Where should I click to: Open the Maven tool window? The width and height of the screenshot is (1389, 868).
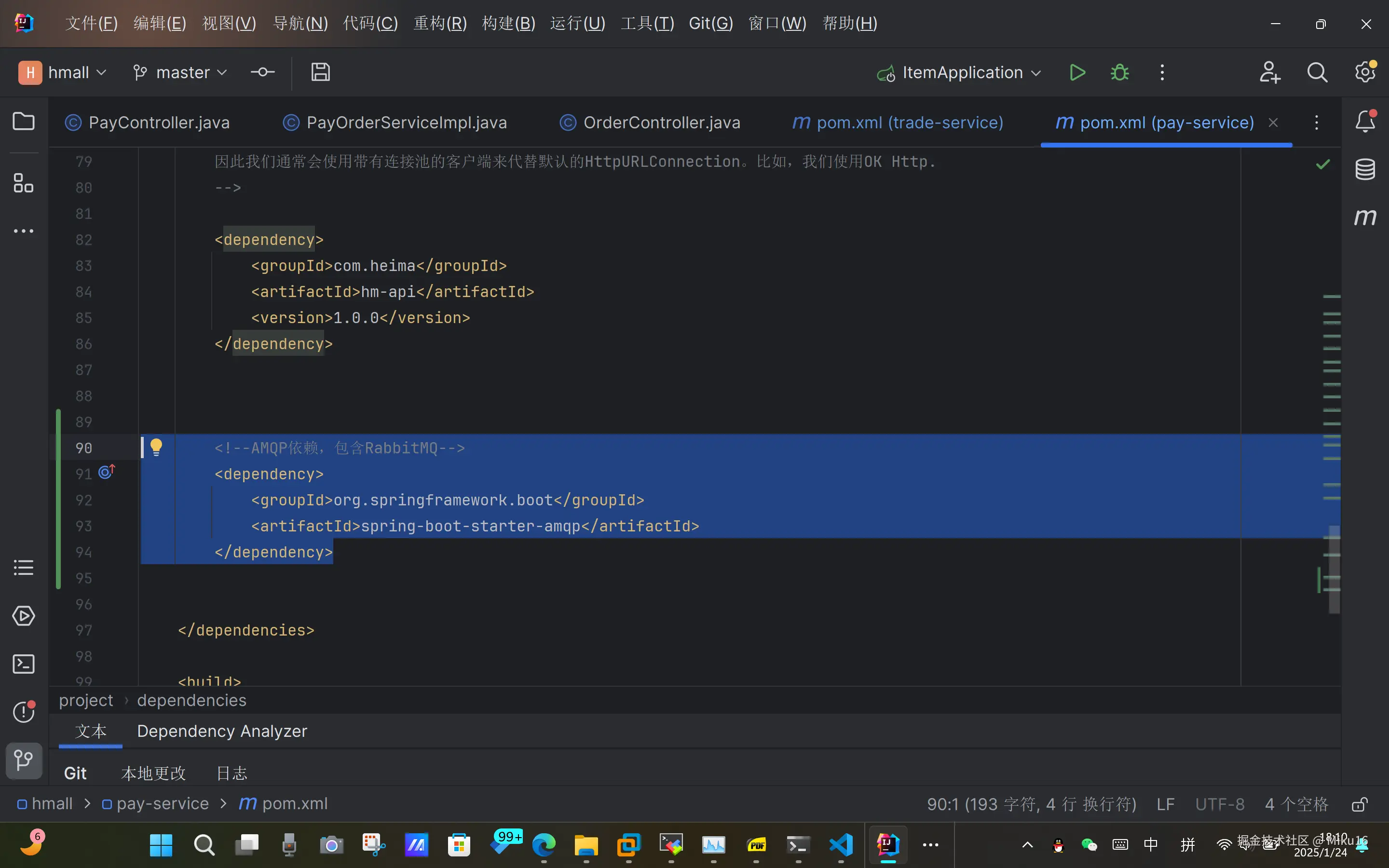(1365, 217)
